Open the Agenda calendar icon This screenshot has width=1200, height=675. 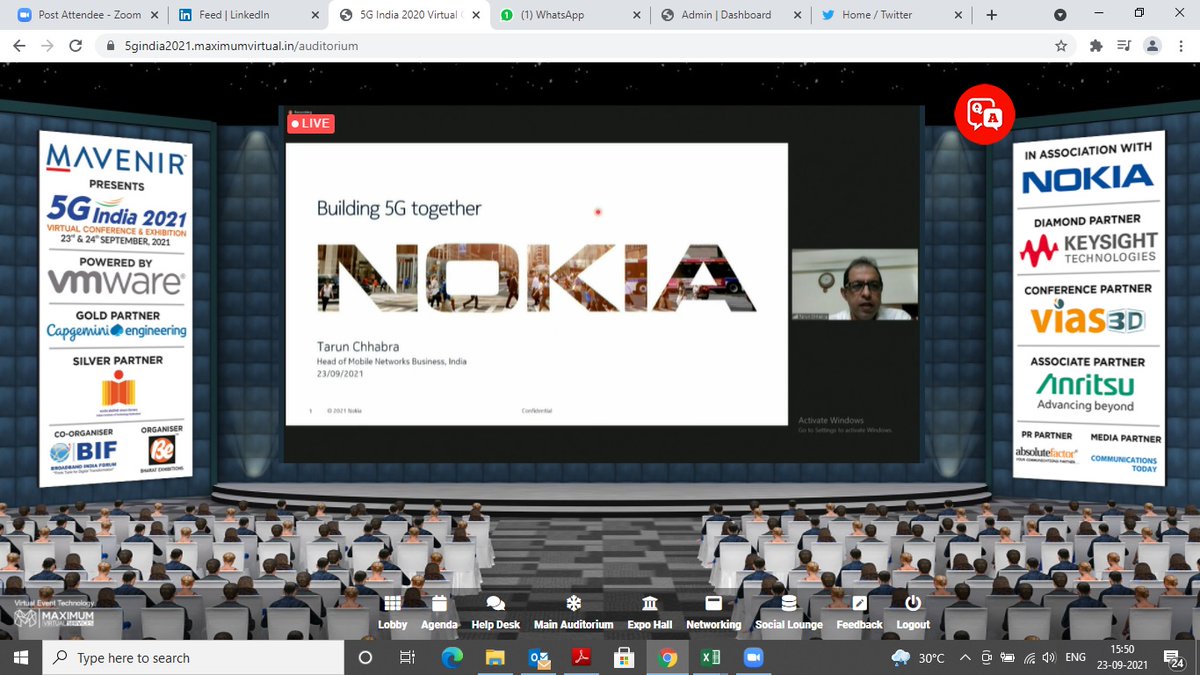coord(439,604)
